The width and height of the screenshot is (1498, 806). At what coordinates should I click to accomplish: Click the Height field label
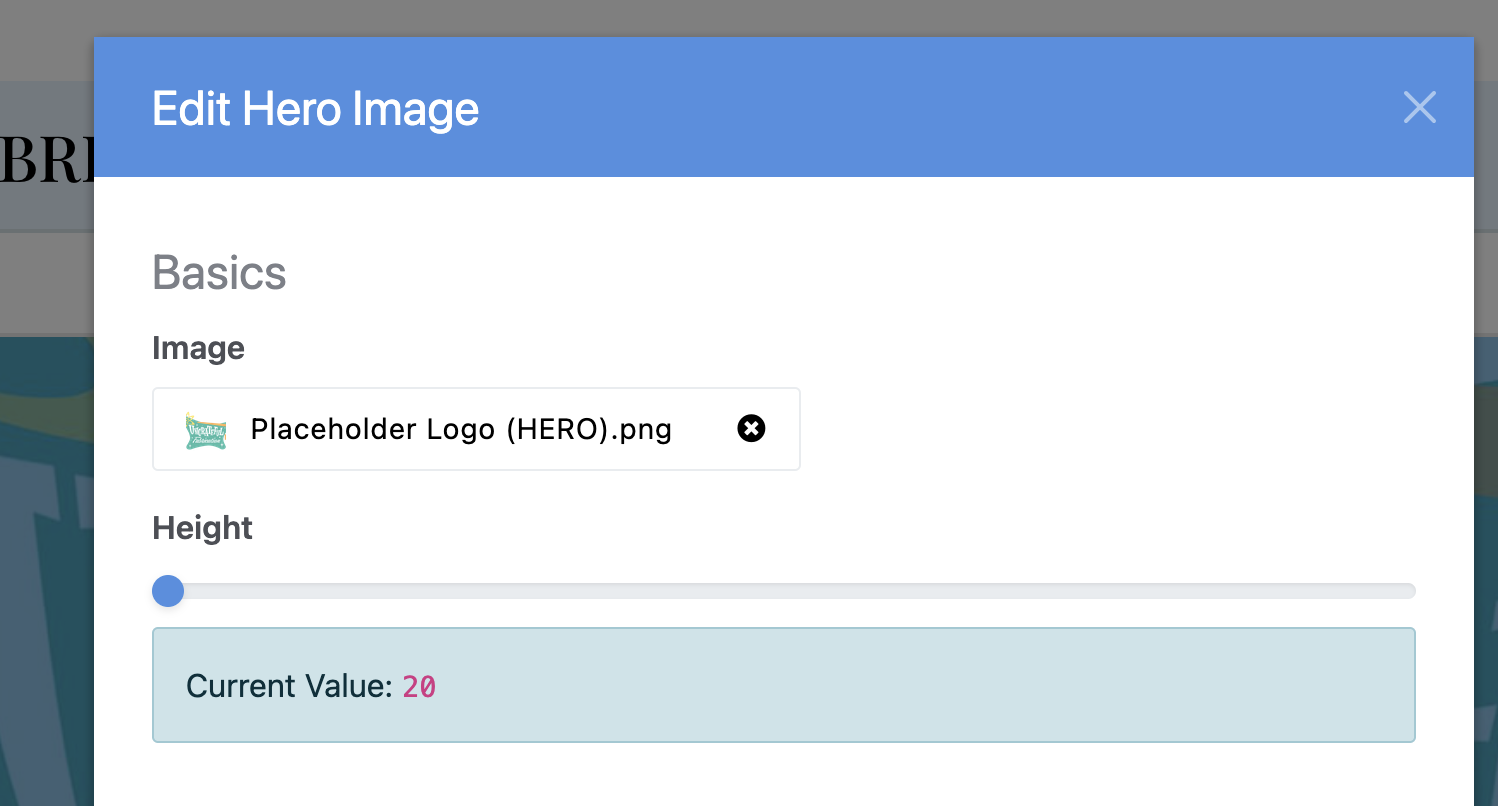(x=202, y=527)
